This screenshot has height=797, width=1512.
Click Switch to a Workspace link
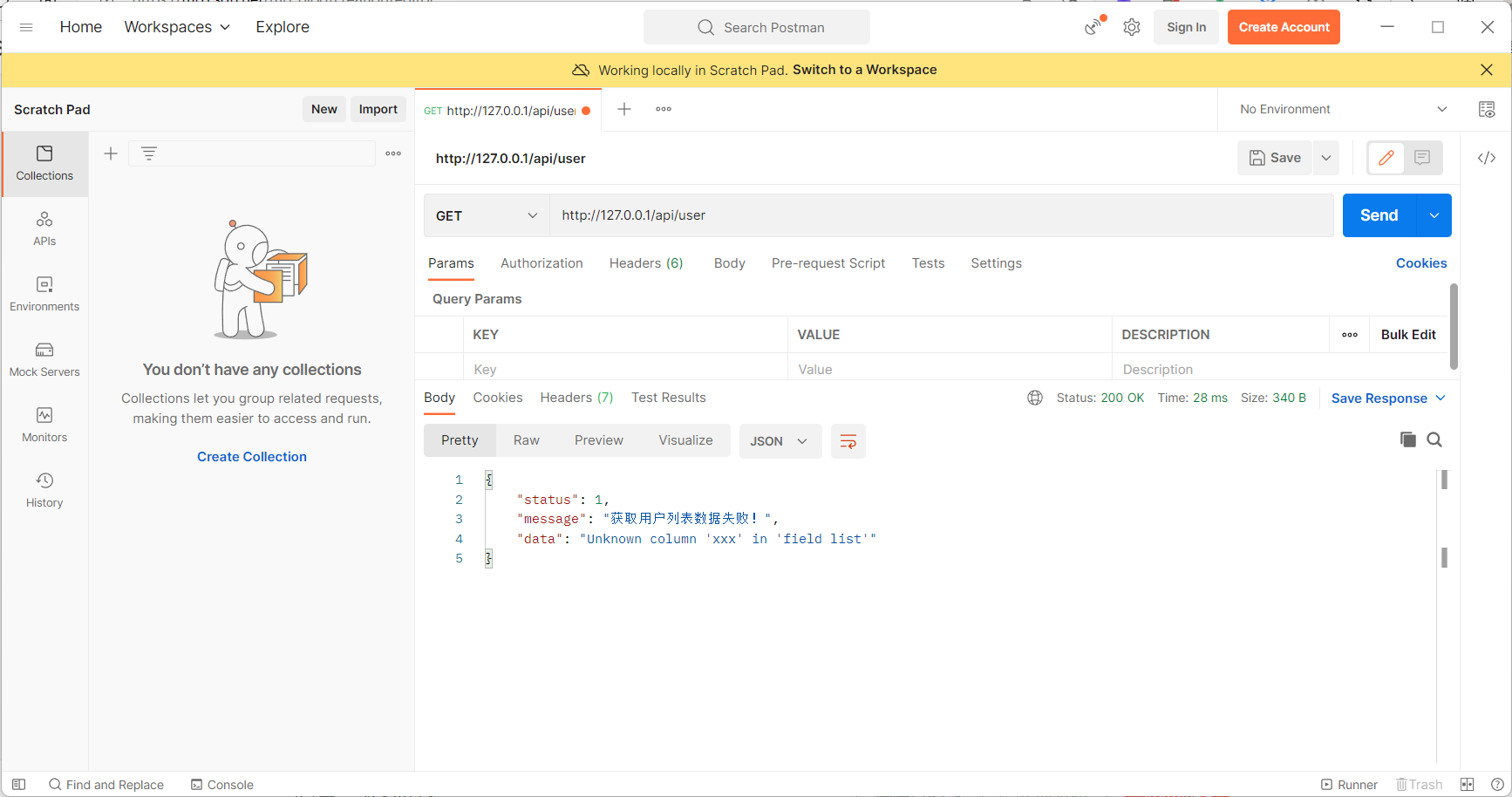pyautogui.click(x=864, y=70)
